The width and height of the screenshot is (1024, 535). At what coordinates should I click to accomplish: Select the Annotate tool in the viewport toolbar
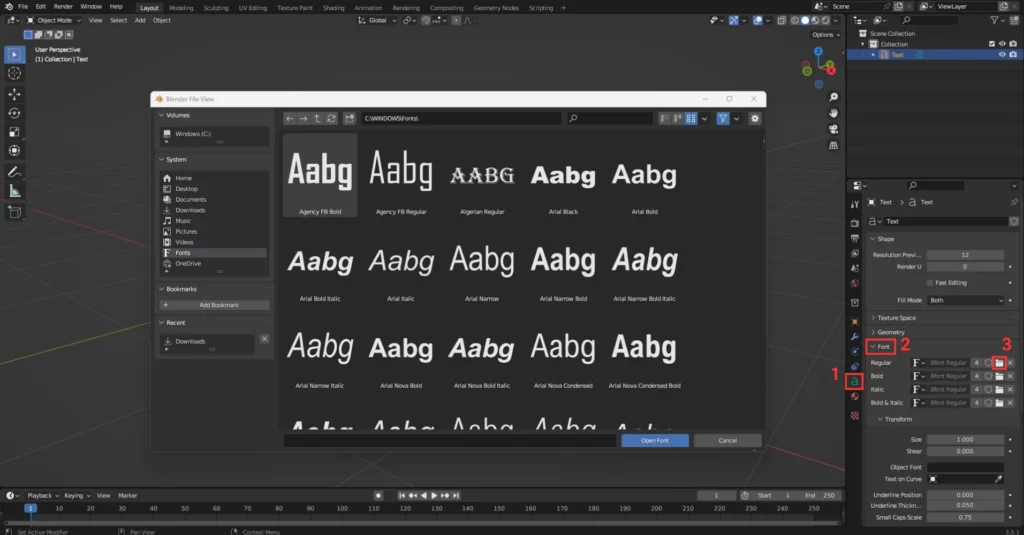(14, 172)
